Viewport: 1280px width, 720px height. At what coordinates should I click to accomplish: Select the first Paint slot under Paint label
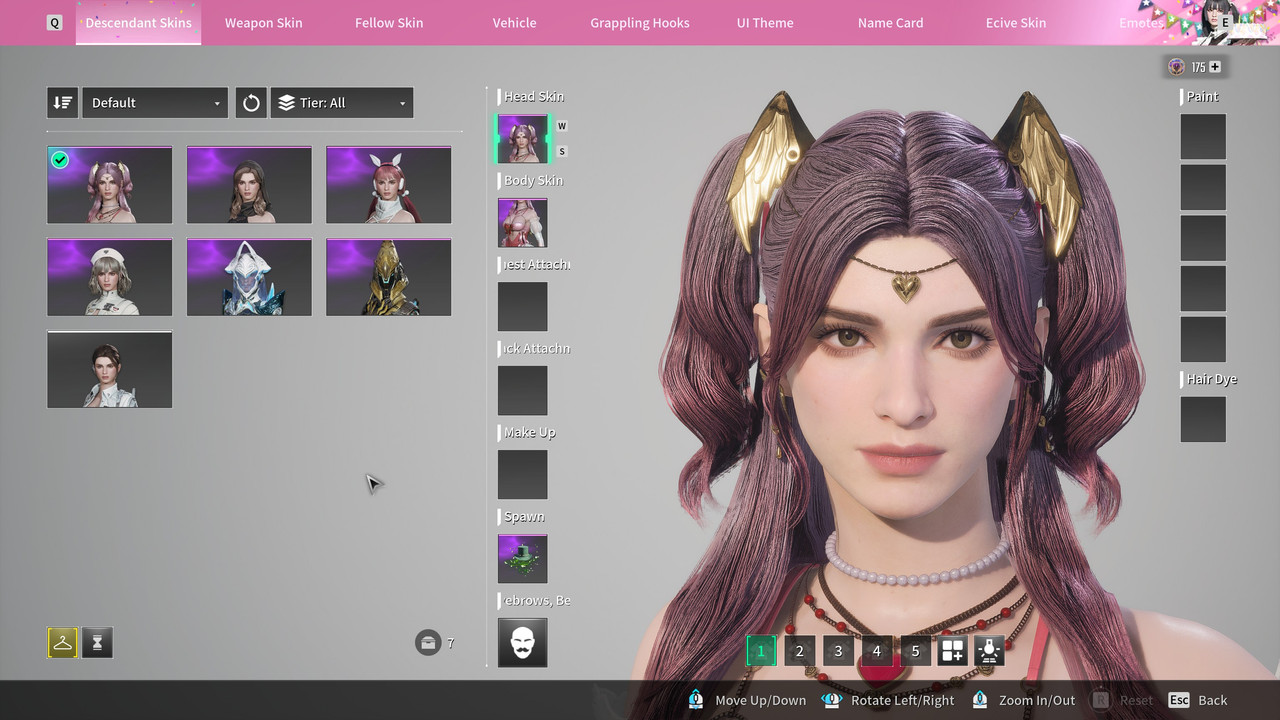1203,137
